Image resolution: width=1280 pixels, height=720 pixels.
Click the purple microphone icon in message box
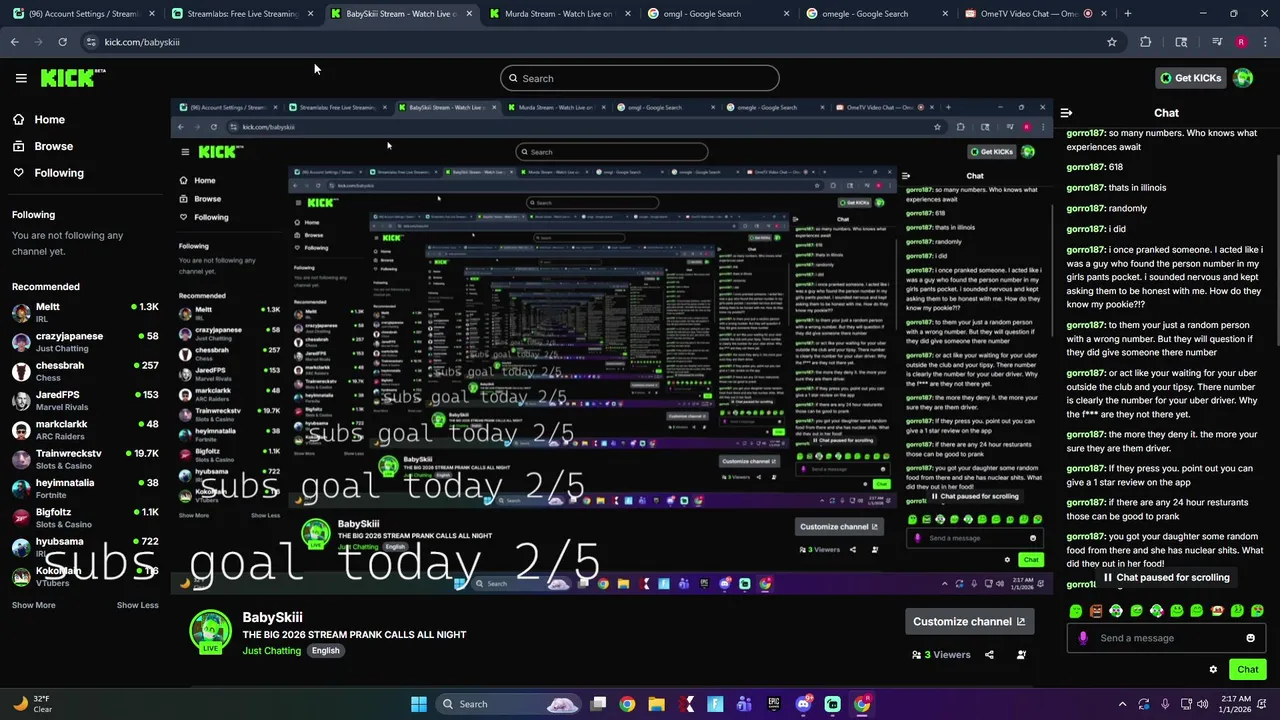(1083, 638)
